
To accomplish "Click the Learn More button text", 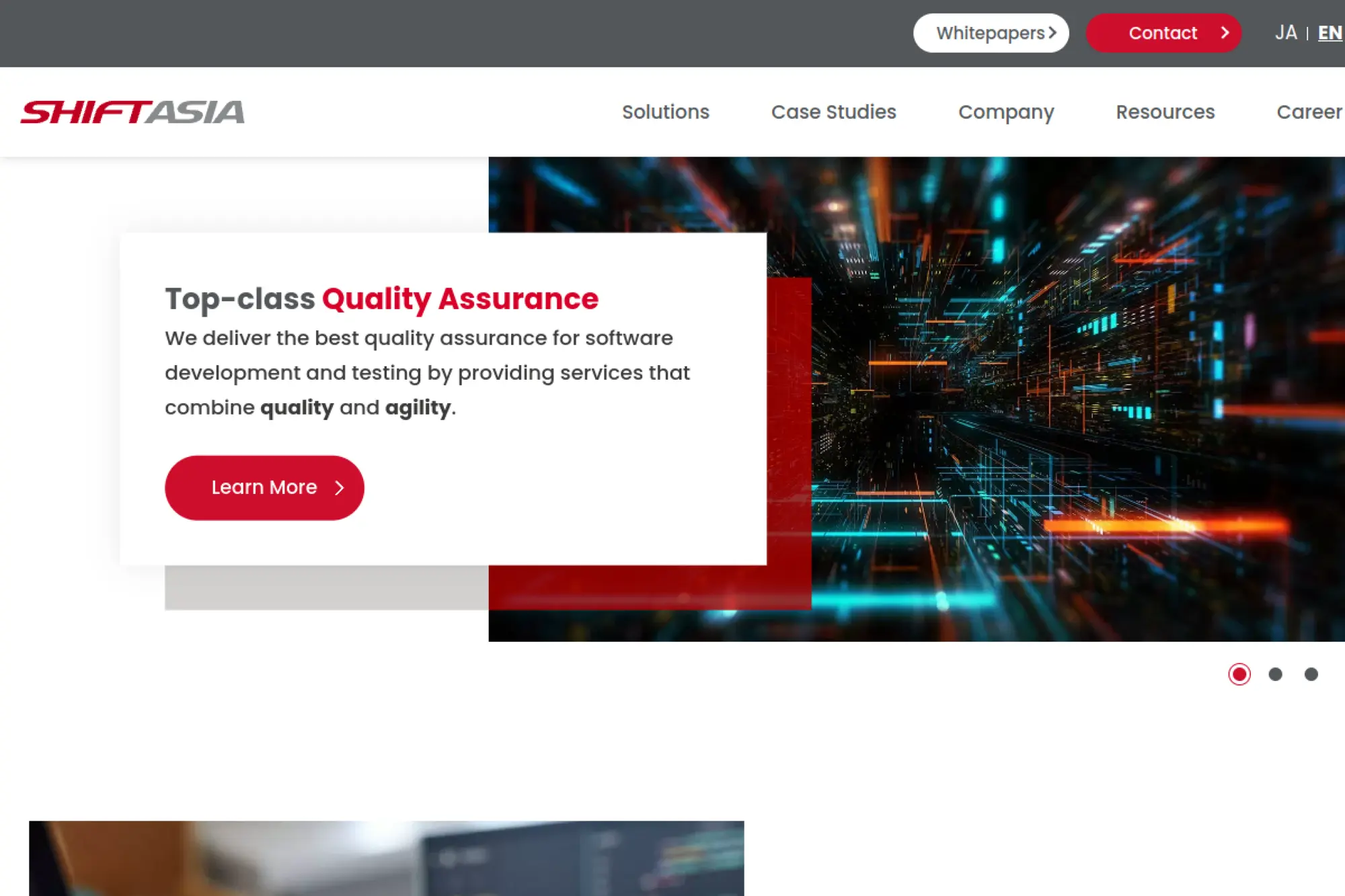I will (x=264, y=487).
